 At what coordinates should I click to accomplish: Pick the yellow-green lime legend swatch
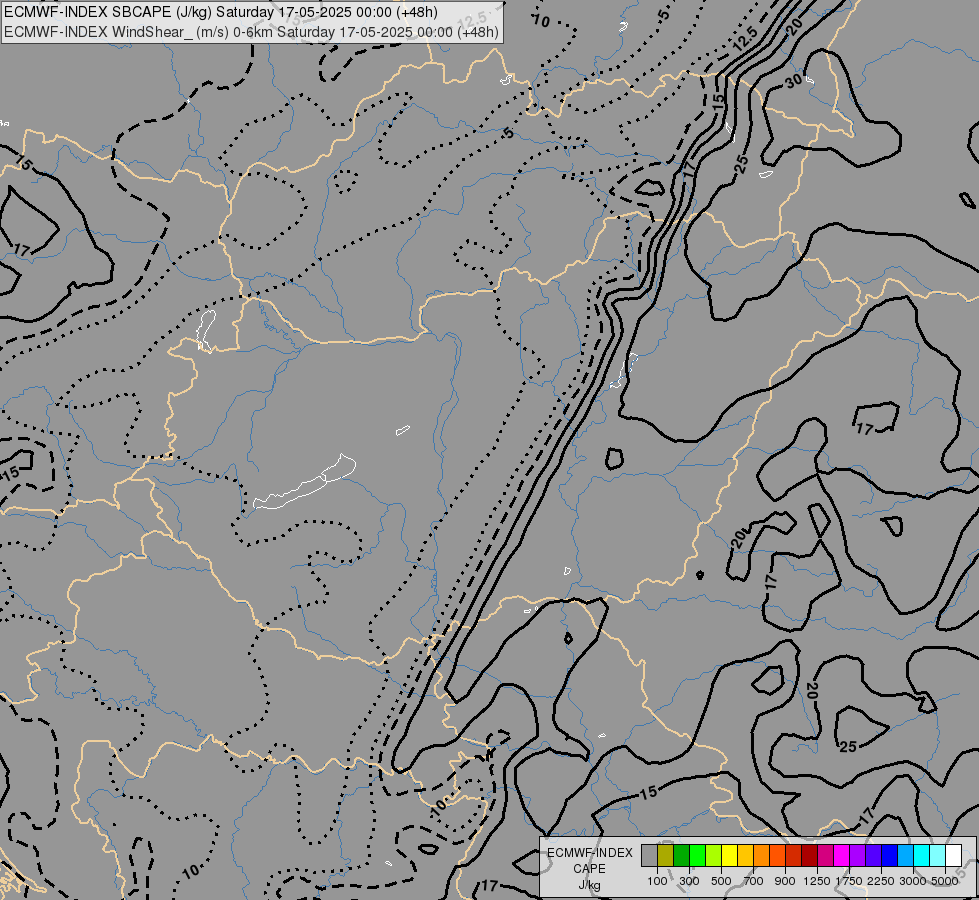(x=714, y=855)
